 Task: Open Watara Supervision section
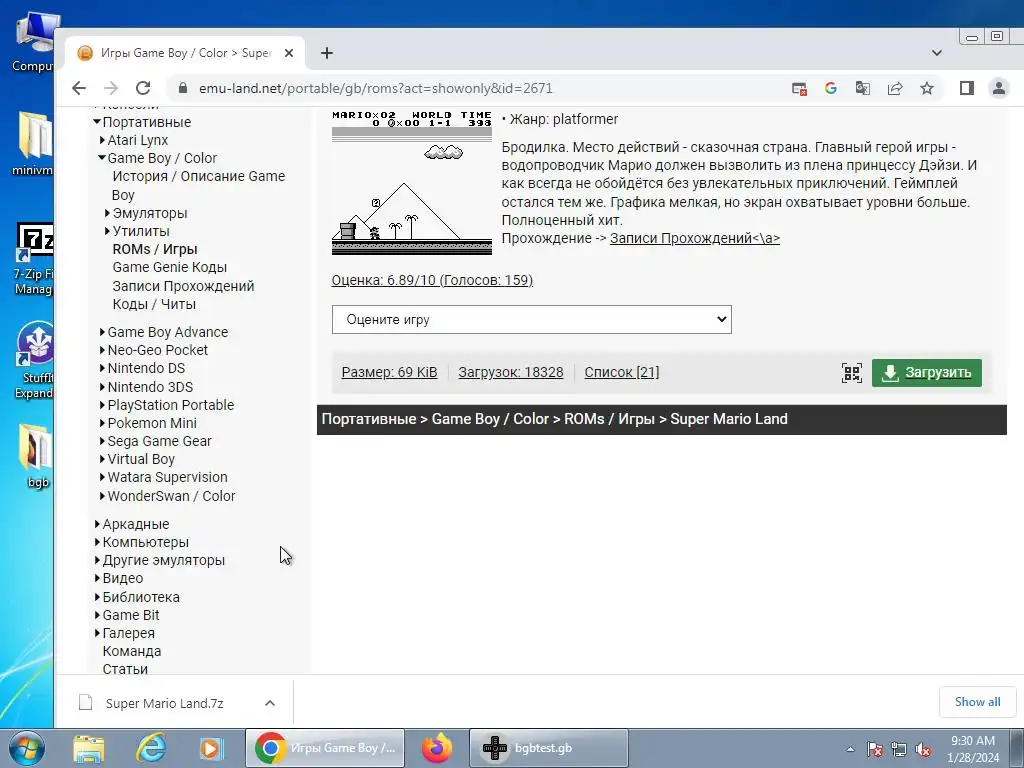168,477
